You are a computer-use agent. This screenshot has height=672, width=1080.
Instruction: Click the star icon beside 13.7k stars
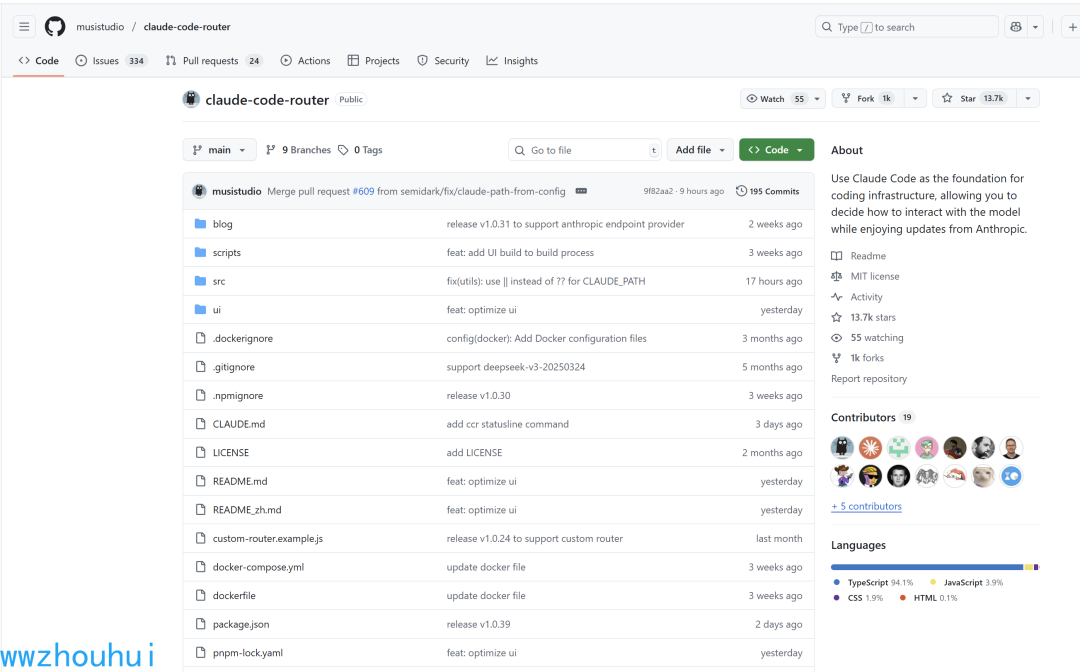(x=836, y=317)
